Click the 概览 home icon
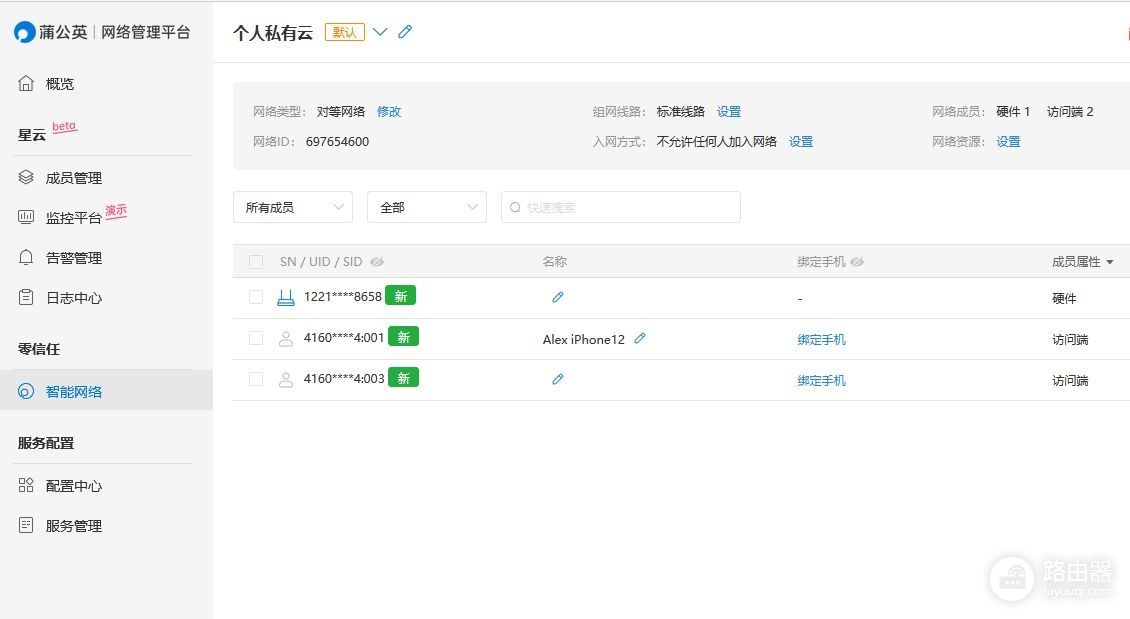This screenshot has height=619, width=1130. [x=26, y=84]
